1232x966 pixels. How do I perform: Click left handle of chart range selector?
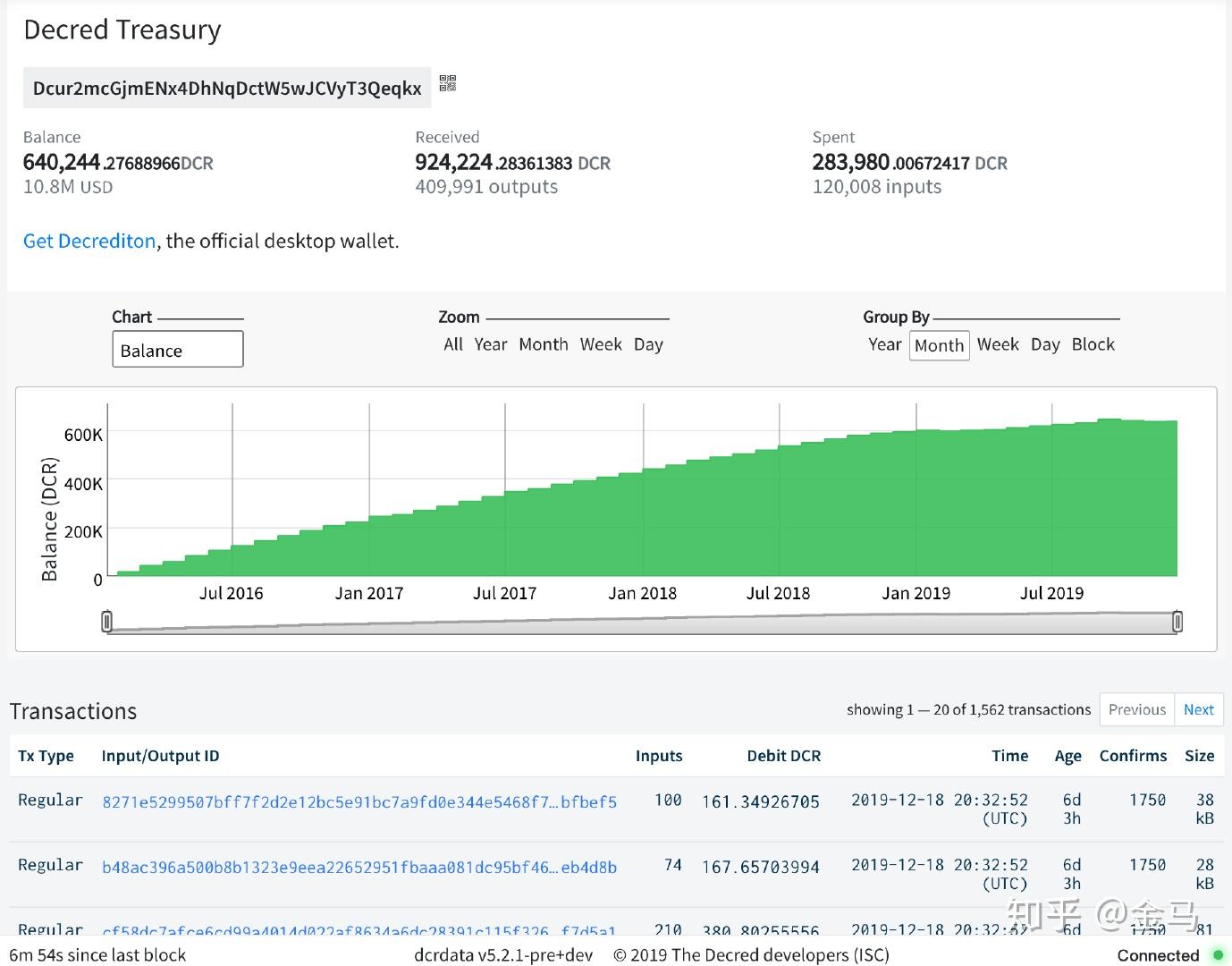(x=107, y=622)
